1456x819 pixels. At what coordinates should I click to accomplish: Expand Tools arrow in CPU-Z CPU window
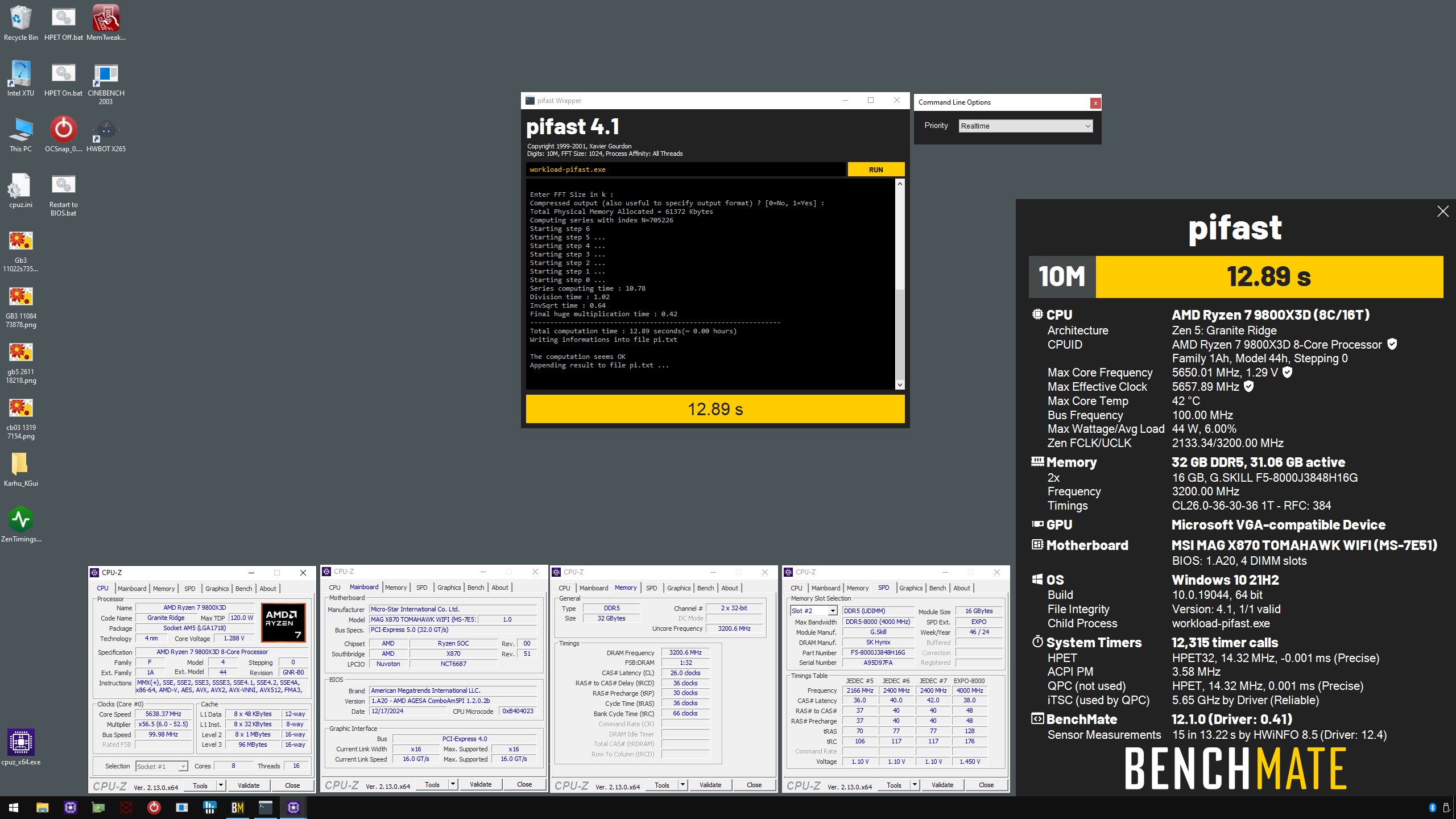pos(221,786)
